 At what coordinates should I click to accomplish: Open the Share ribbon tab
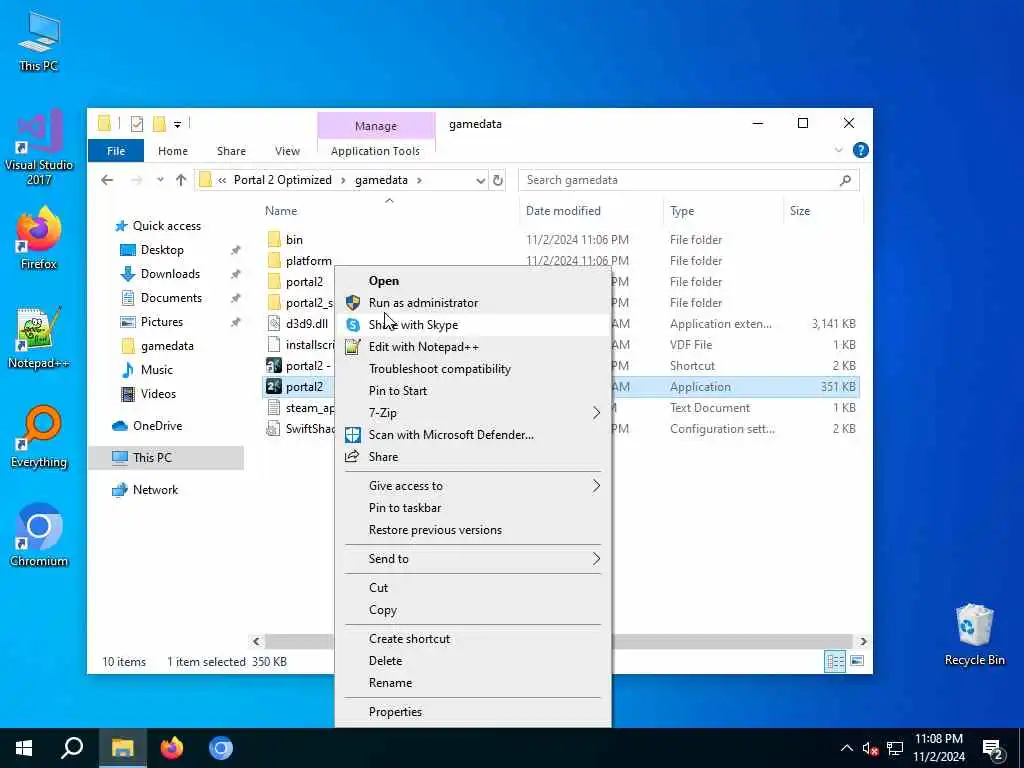click(231, 151)
